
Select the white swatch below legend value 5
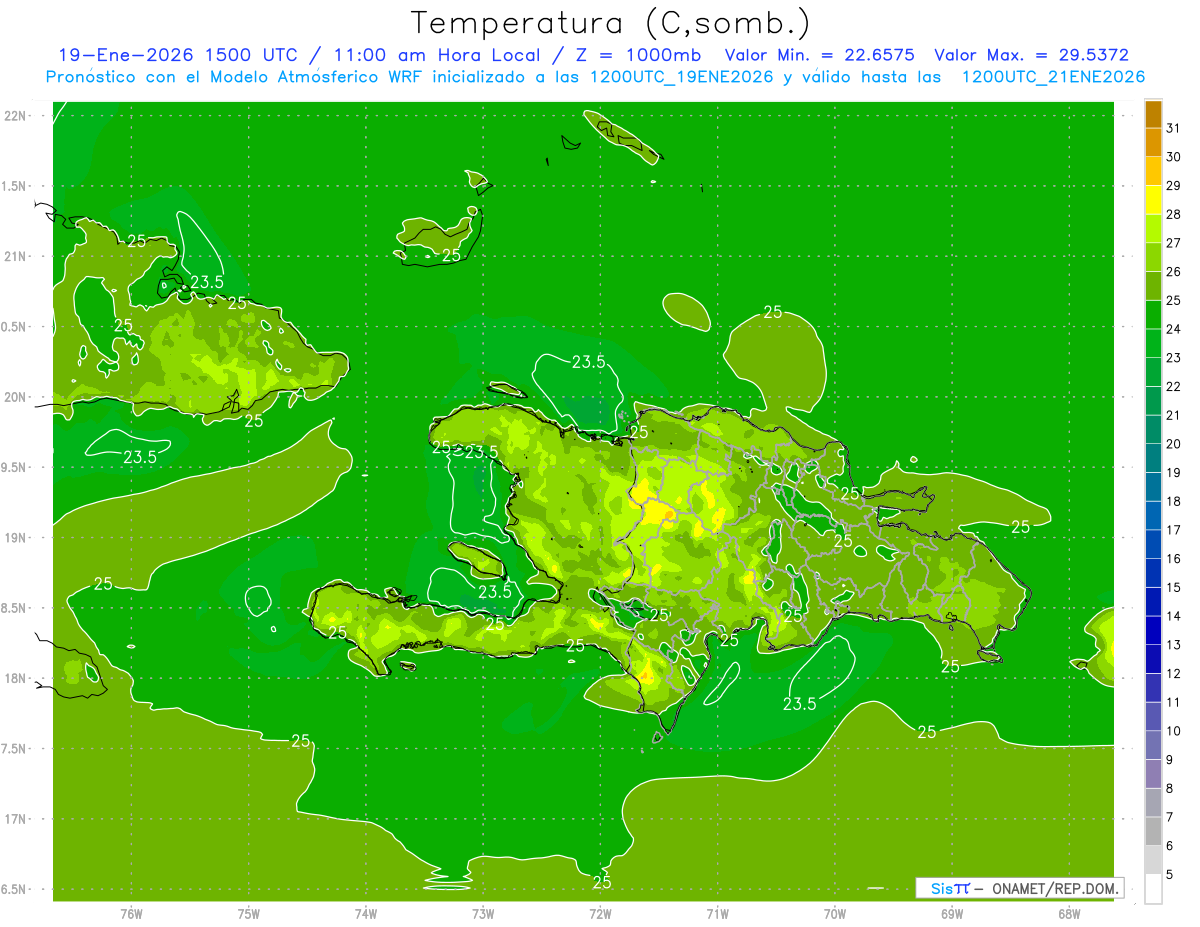(x=1153, y=889)
